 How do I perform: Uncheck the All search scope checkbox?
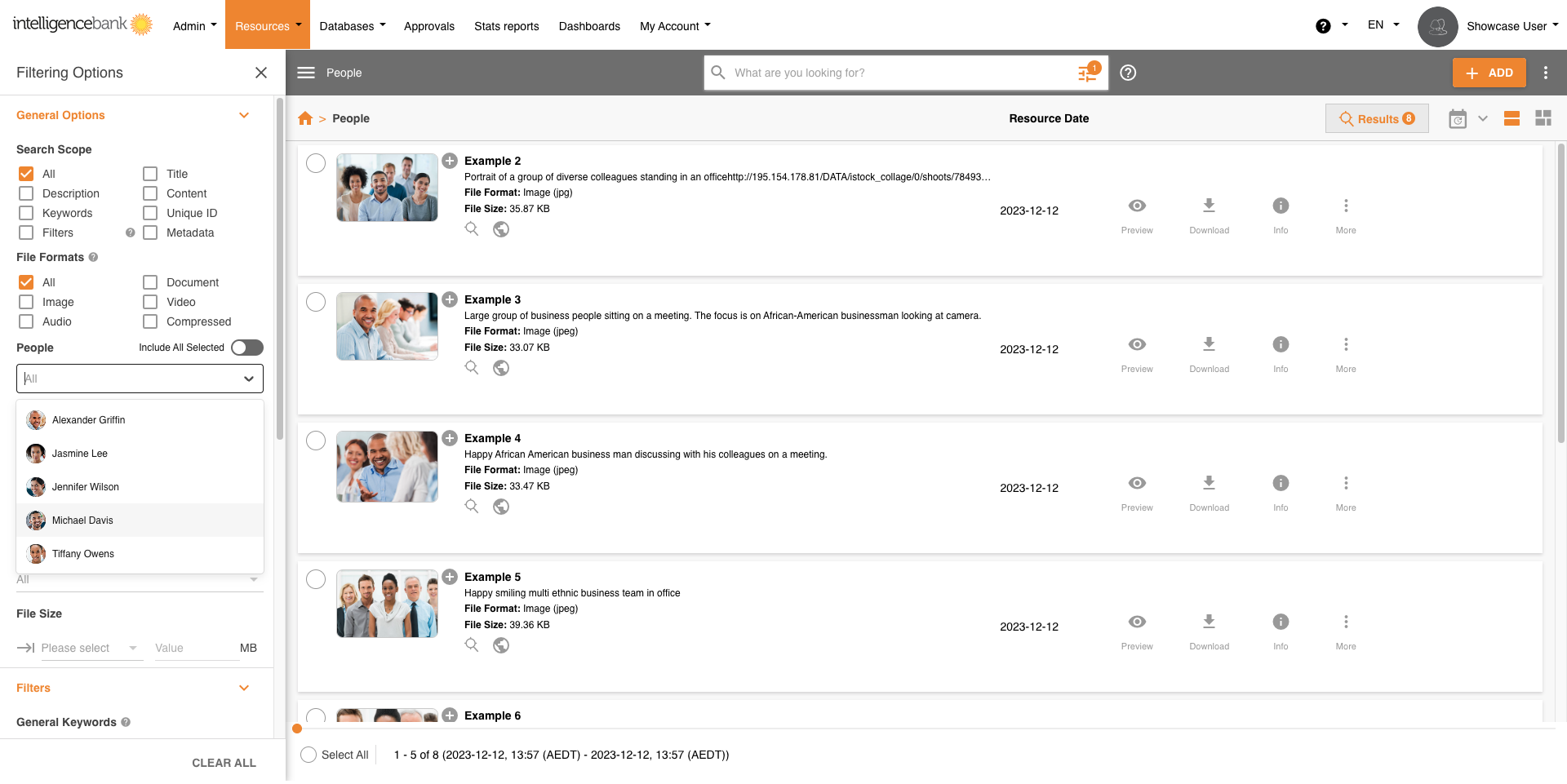coord(26,174)
